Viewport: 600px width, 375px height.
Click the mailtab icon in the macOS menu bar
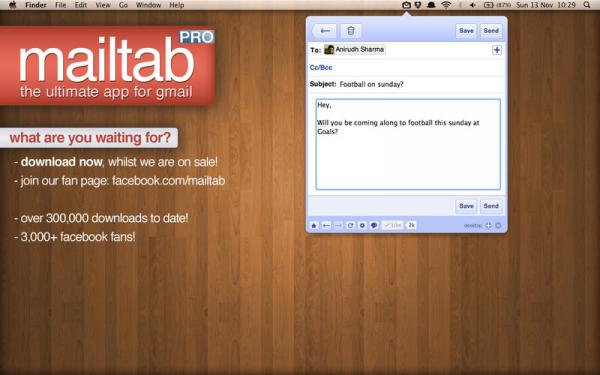(x=406, y=5)
